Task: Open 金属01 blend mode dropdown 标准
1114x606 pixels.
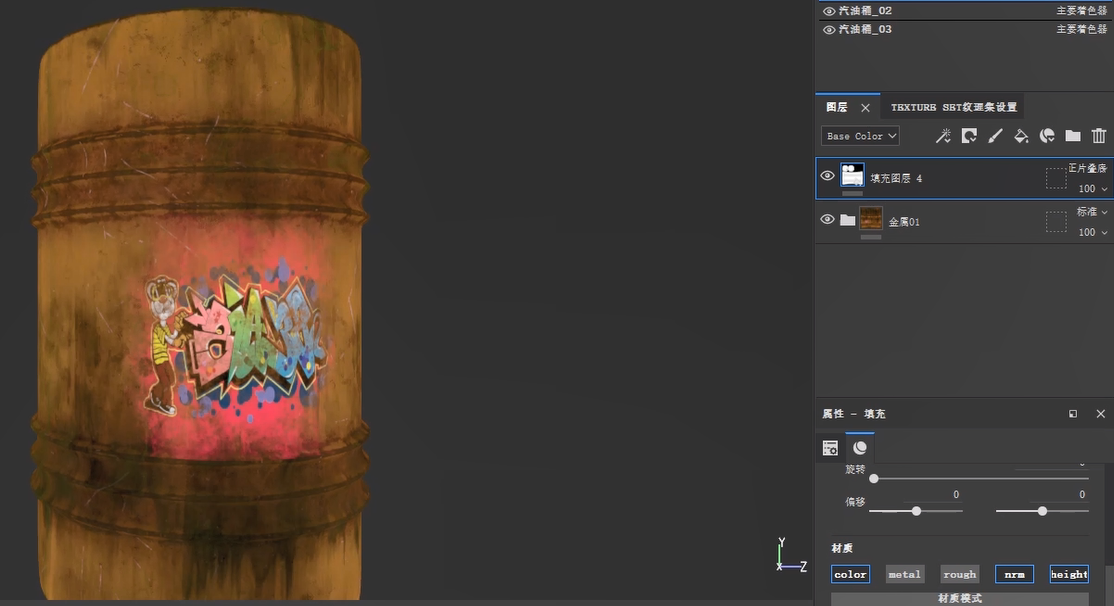Action: point(1091,212)
